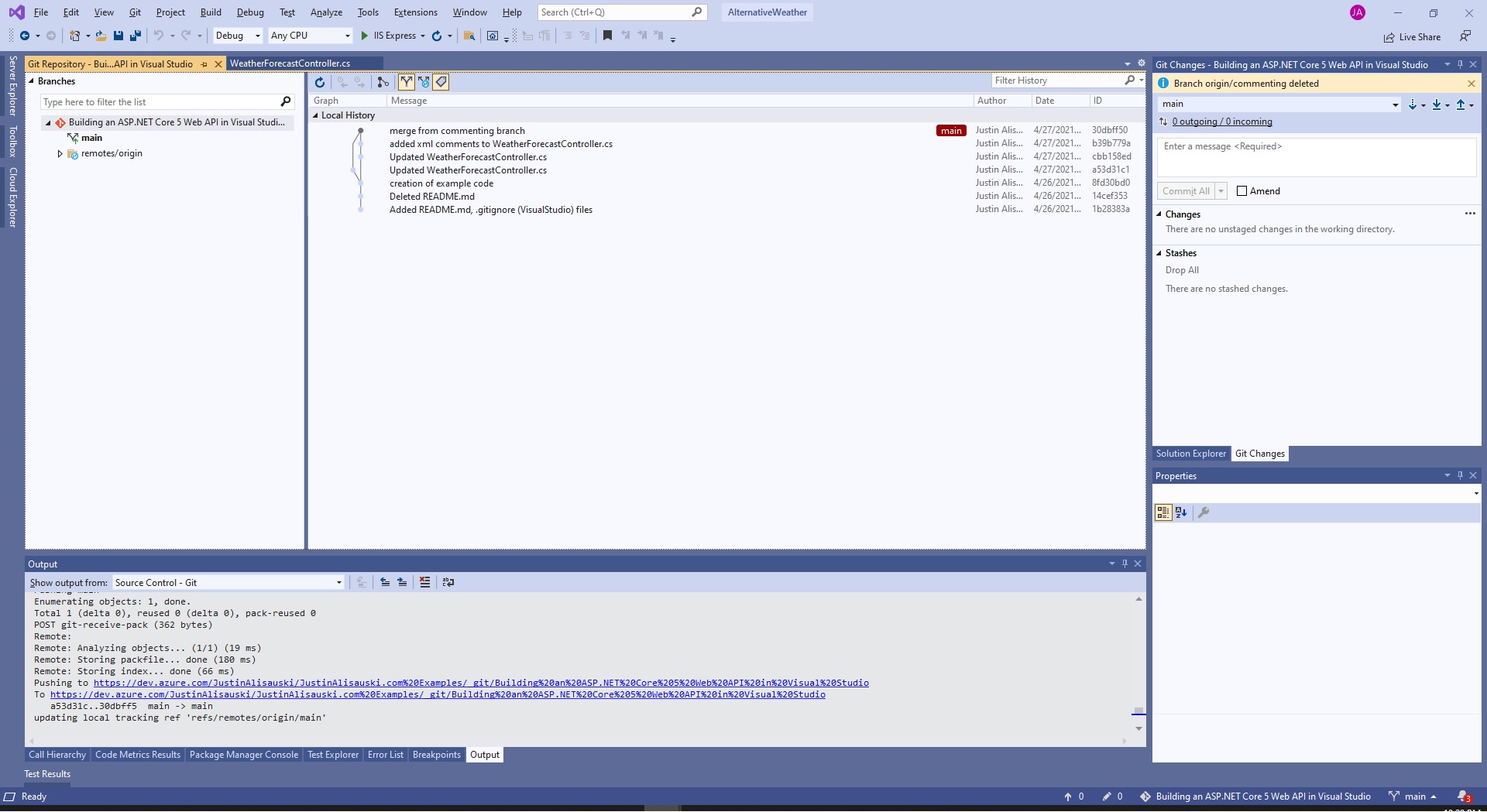Go to previous message in Output panel

pos(385,582)
